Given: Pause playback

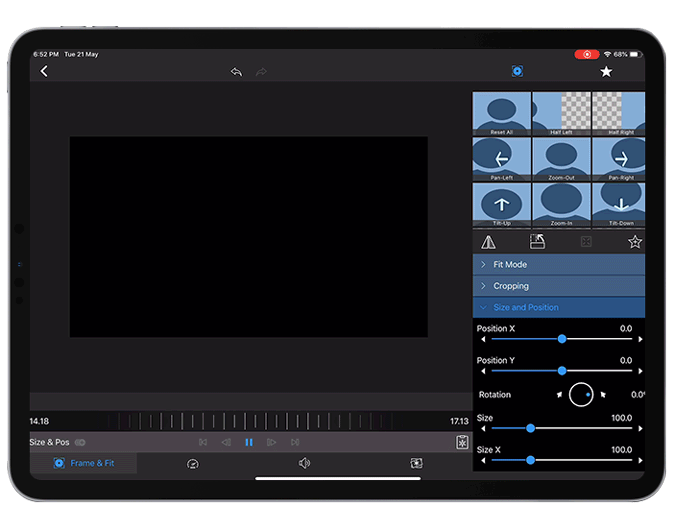Looking at the screenshot, I should (x=249, y=442).
